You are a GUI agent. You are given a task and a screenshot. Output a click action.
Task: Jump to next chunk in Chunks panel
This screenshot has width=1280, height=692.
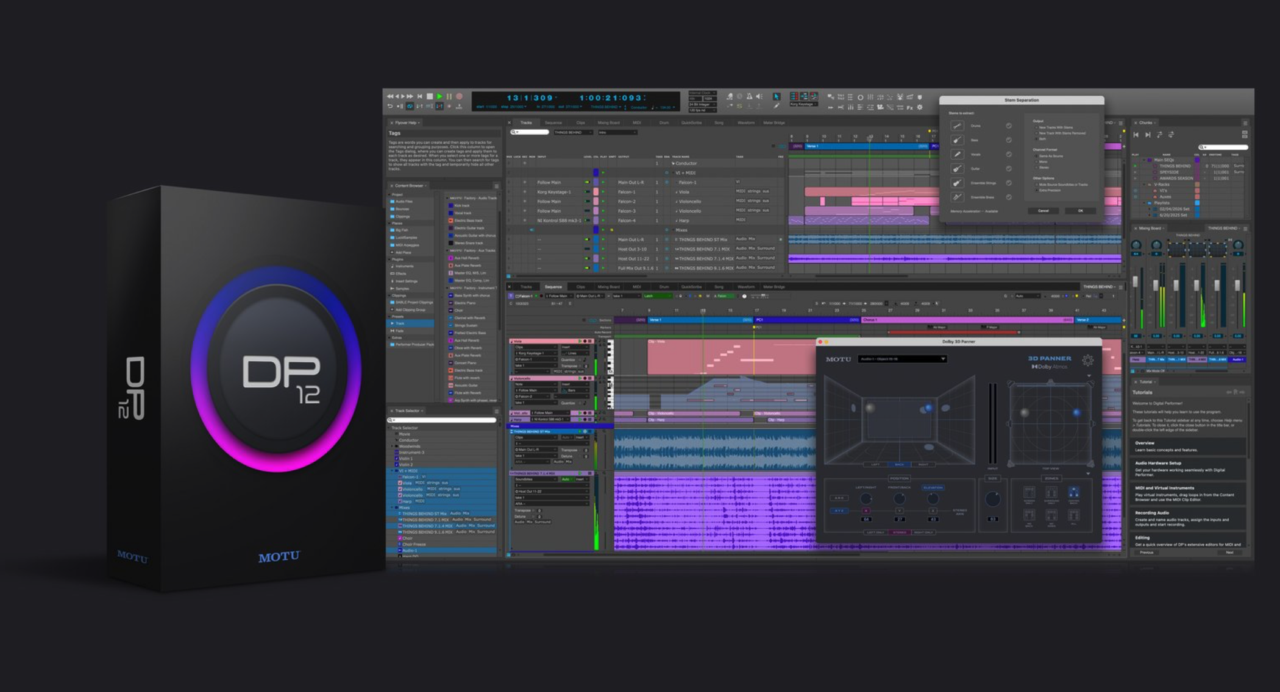[1148, 135]
